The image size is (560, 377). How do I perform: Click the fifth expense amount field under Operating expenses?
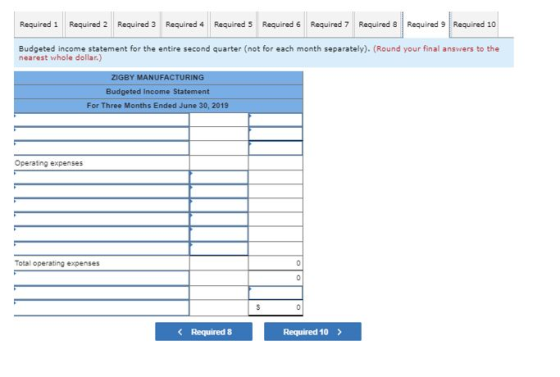click(219, 233)
